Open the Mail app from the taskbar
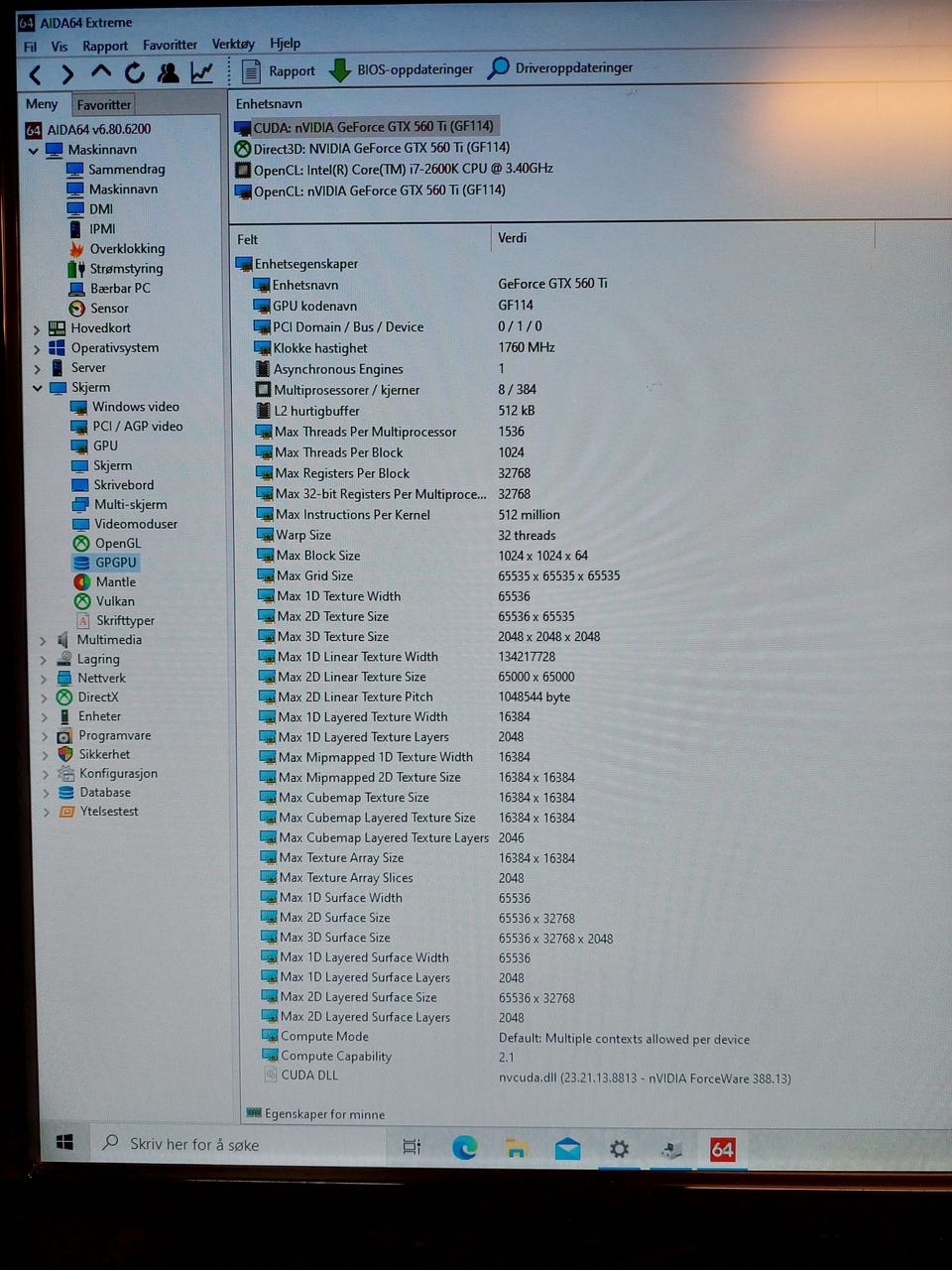 click(x=567, y=1149)
